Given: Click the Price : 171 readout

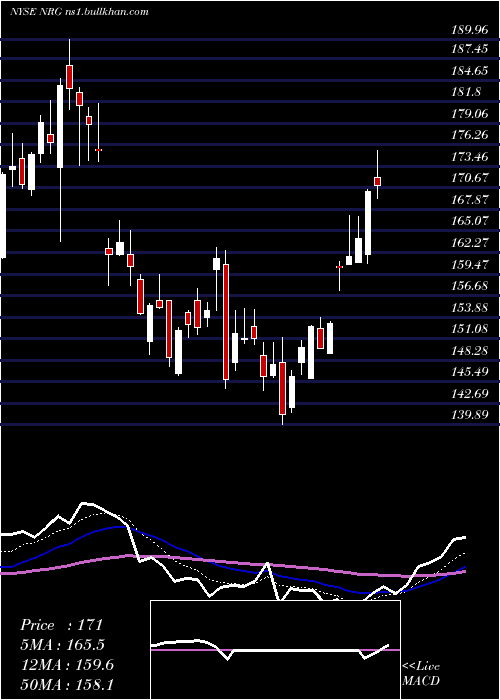Looking at the screenshot, I should click(x=62, y=625).
